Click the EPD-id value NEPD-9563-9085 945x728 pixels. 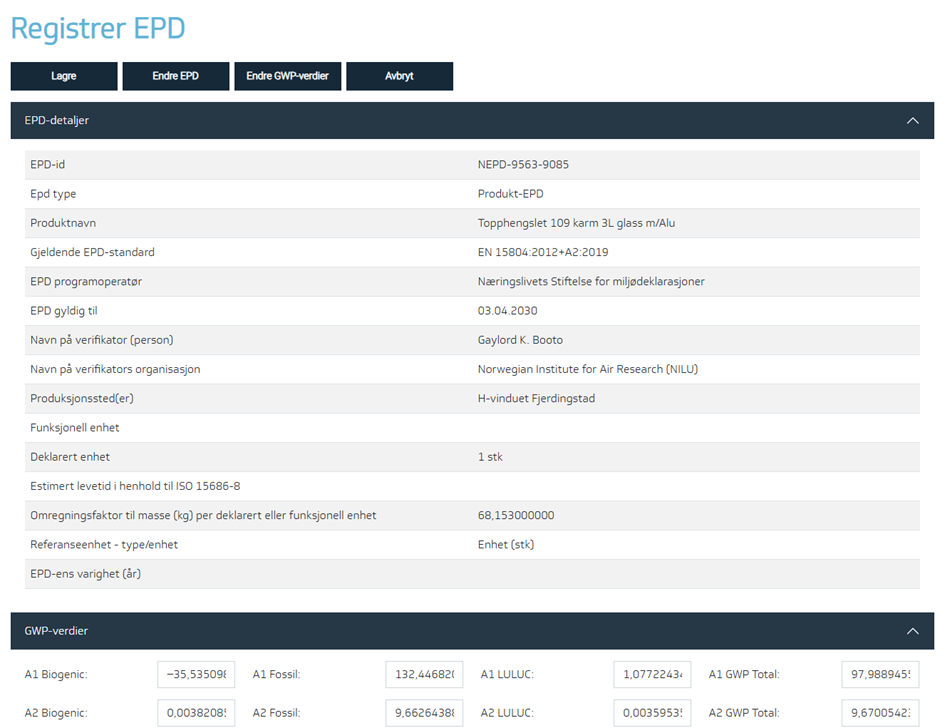point(523,165)
